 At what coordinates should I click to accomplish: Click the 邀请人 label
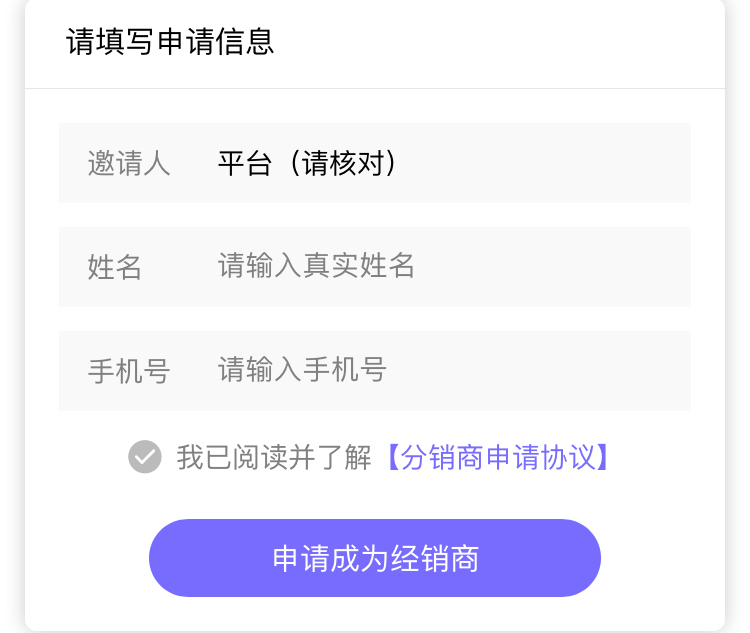point(129,163)
